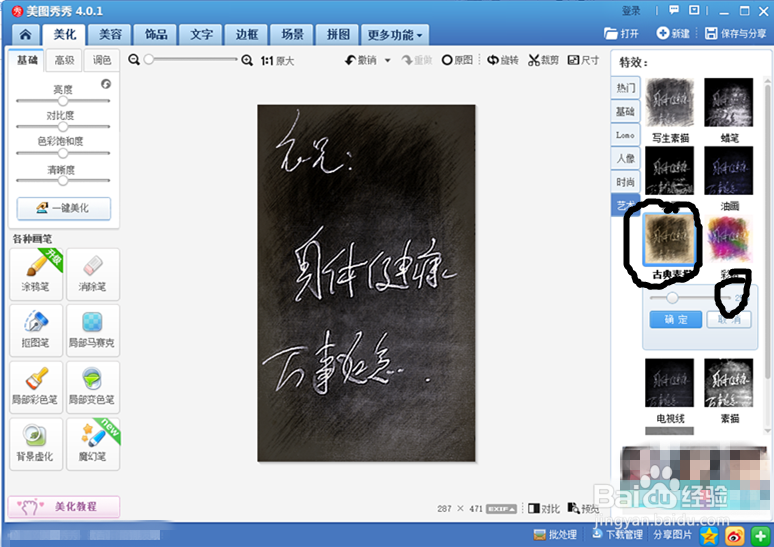Show the original with 原图
This screenshot has height=547, width=774.
[457, 60]
